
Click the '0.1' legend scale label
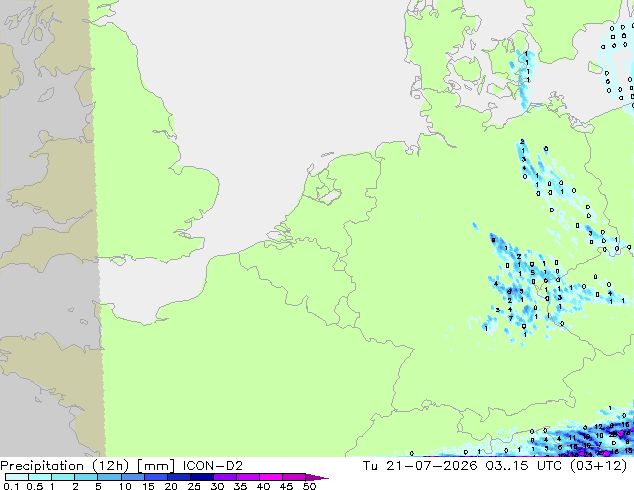[x=11, y=486]
